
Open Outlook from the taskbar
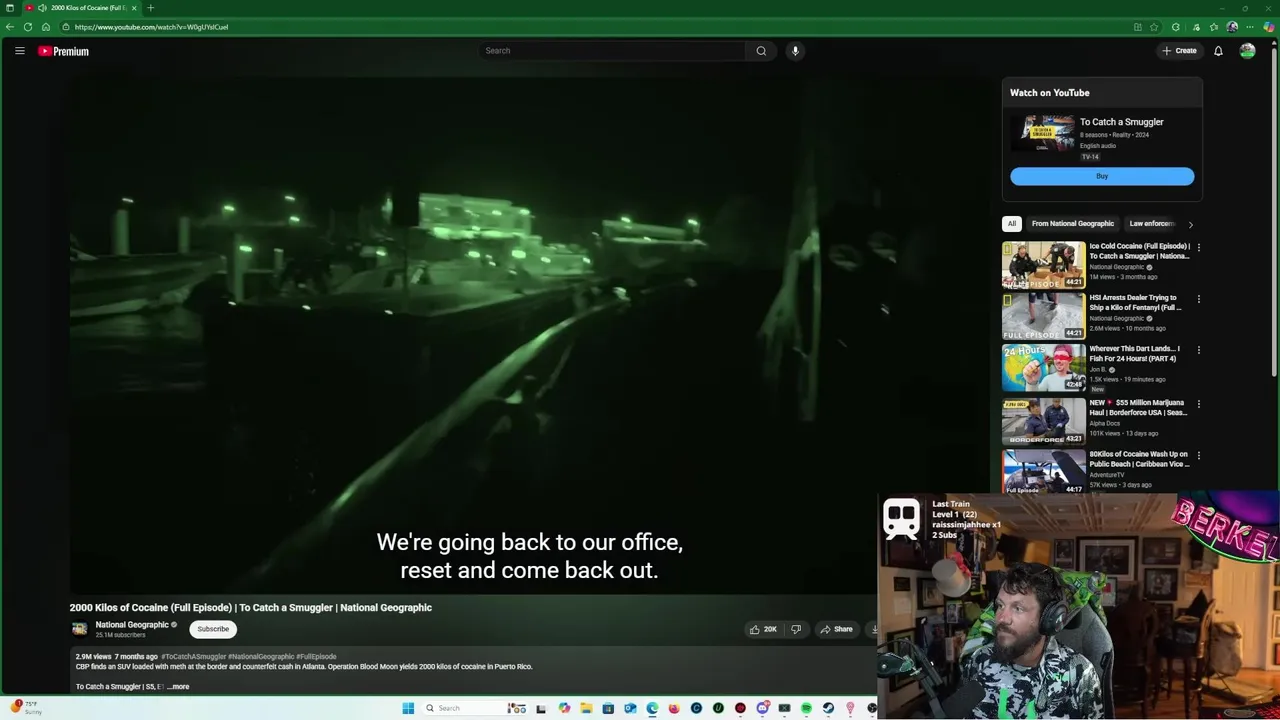[x=630, y=708]
